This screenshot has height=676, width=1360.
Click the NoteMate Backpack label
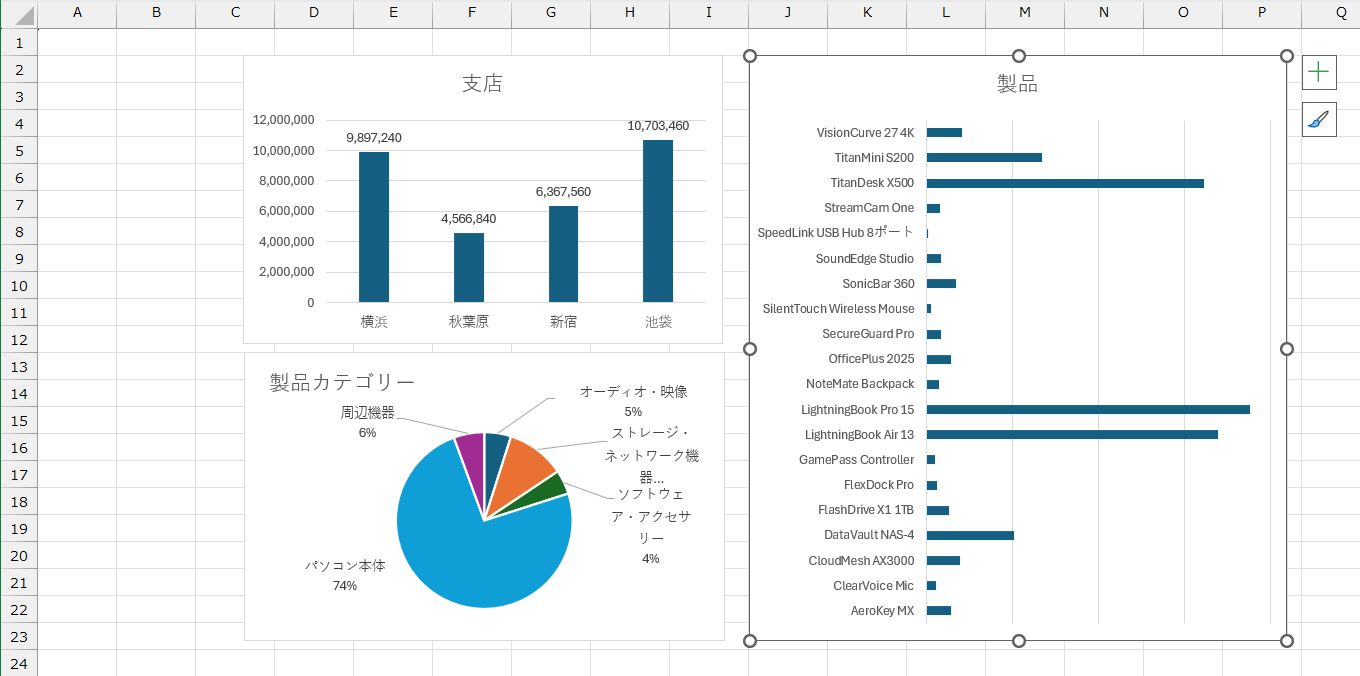coord(860,384)
